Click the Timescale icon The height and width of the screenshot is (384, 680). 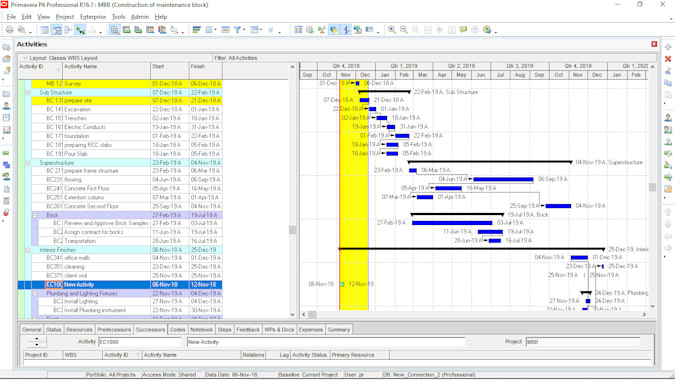(225, 30)
